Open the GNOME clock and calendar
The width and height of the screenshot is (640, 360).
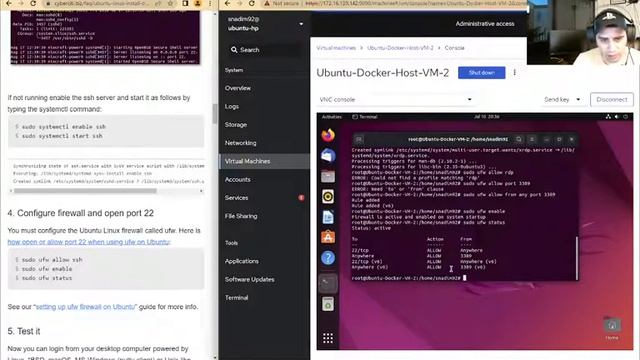(x=487, y=117)
